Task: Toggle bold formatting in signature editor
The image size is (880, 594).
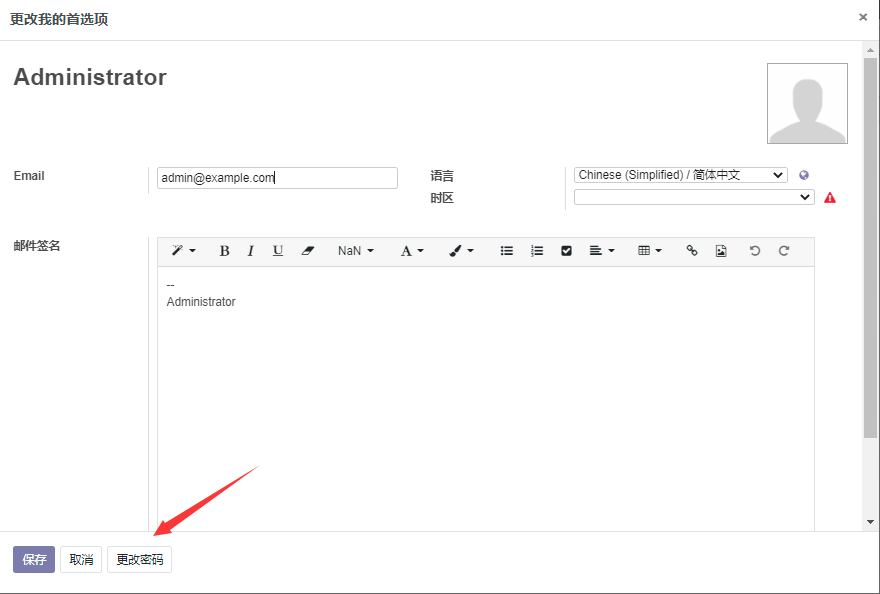Action: pyautogui.click(x=224, y=251)
